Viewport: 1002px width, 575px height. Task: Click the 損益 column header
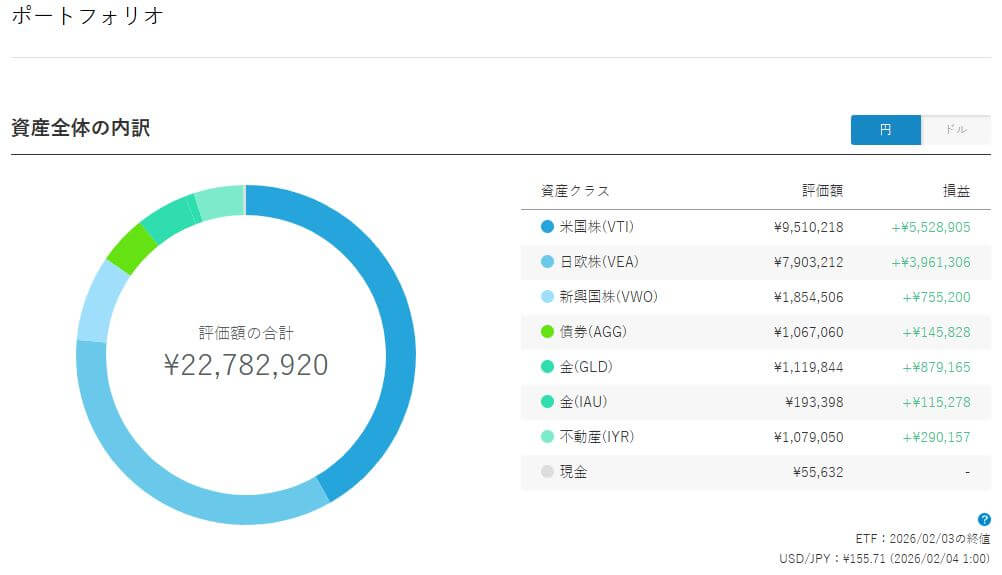click(957, 191)
